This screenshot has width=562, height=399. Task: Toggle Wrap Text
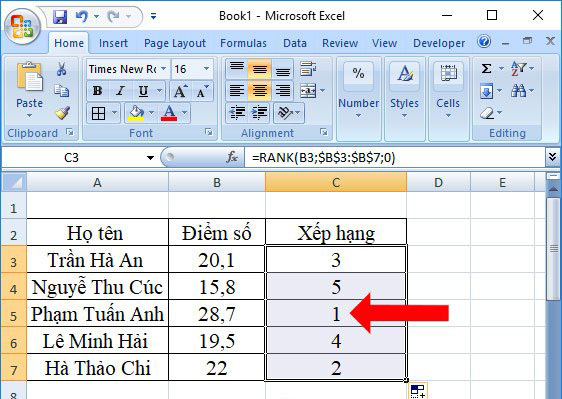308,68
